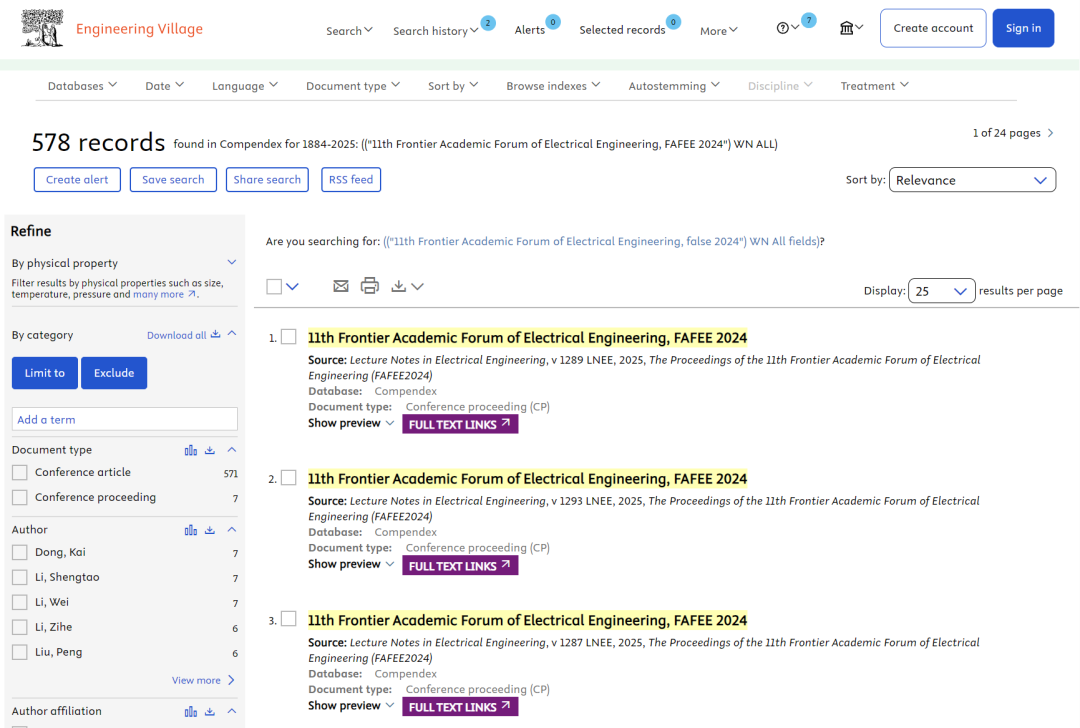Expand the By physical property section
1080x728 pixels.
232,262
